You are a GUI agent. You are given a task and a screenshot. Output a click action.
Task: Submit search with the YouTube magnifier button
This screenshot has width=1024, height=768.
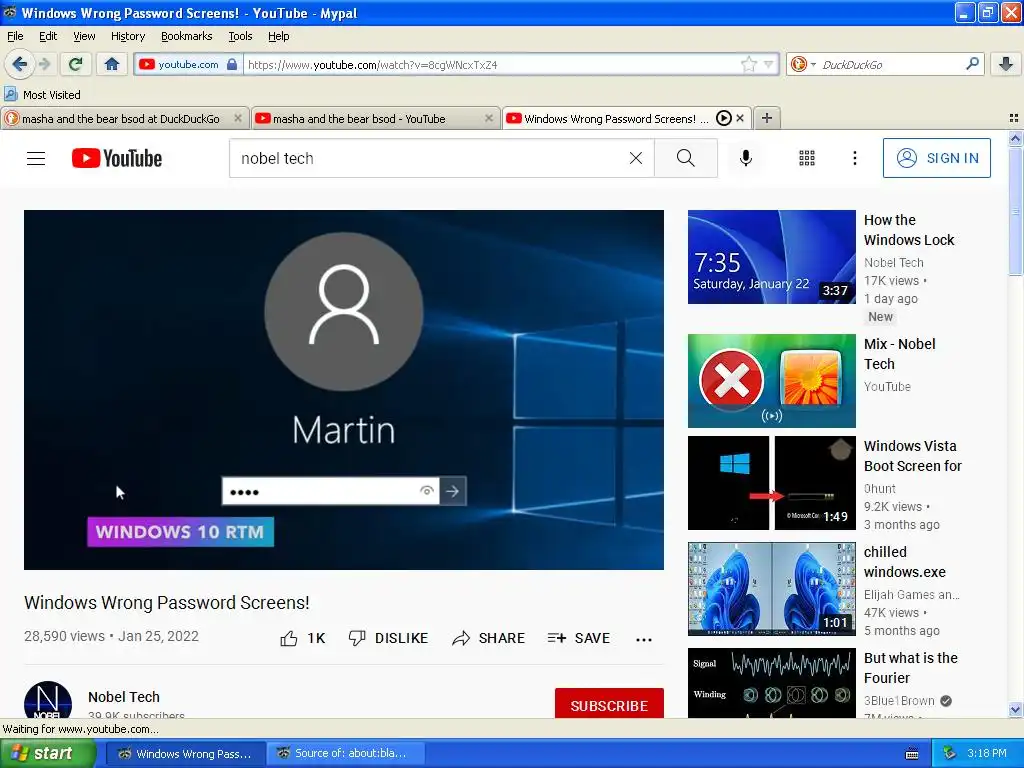tap(686, 158)
